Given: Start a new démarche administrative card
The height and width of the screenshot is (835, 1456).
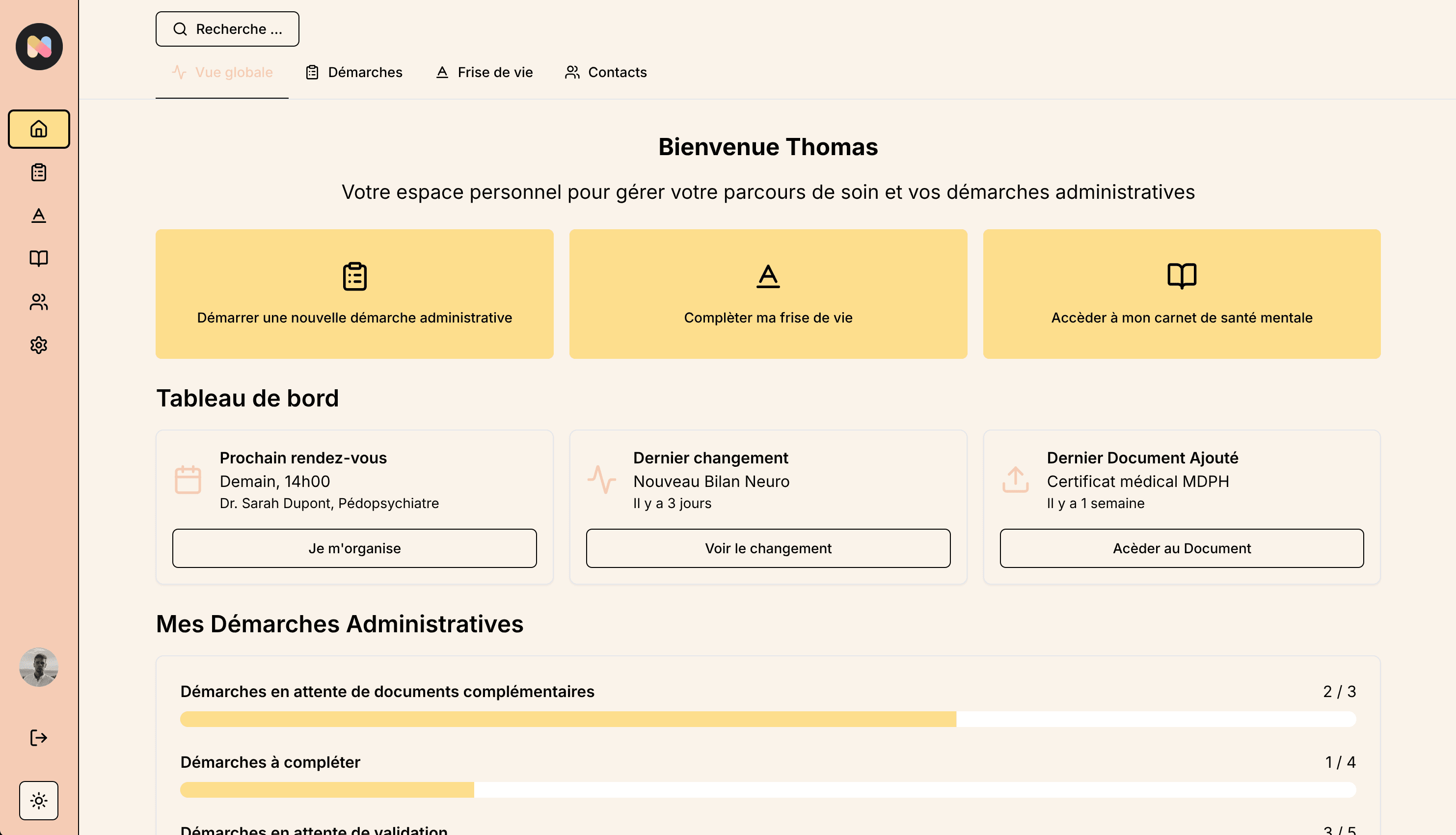Looking at the screenshot, I should tap(354, 294).
